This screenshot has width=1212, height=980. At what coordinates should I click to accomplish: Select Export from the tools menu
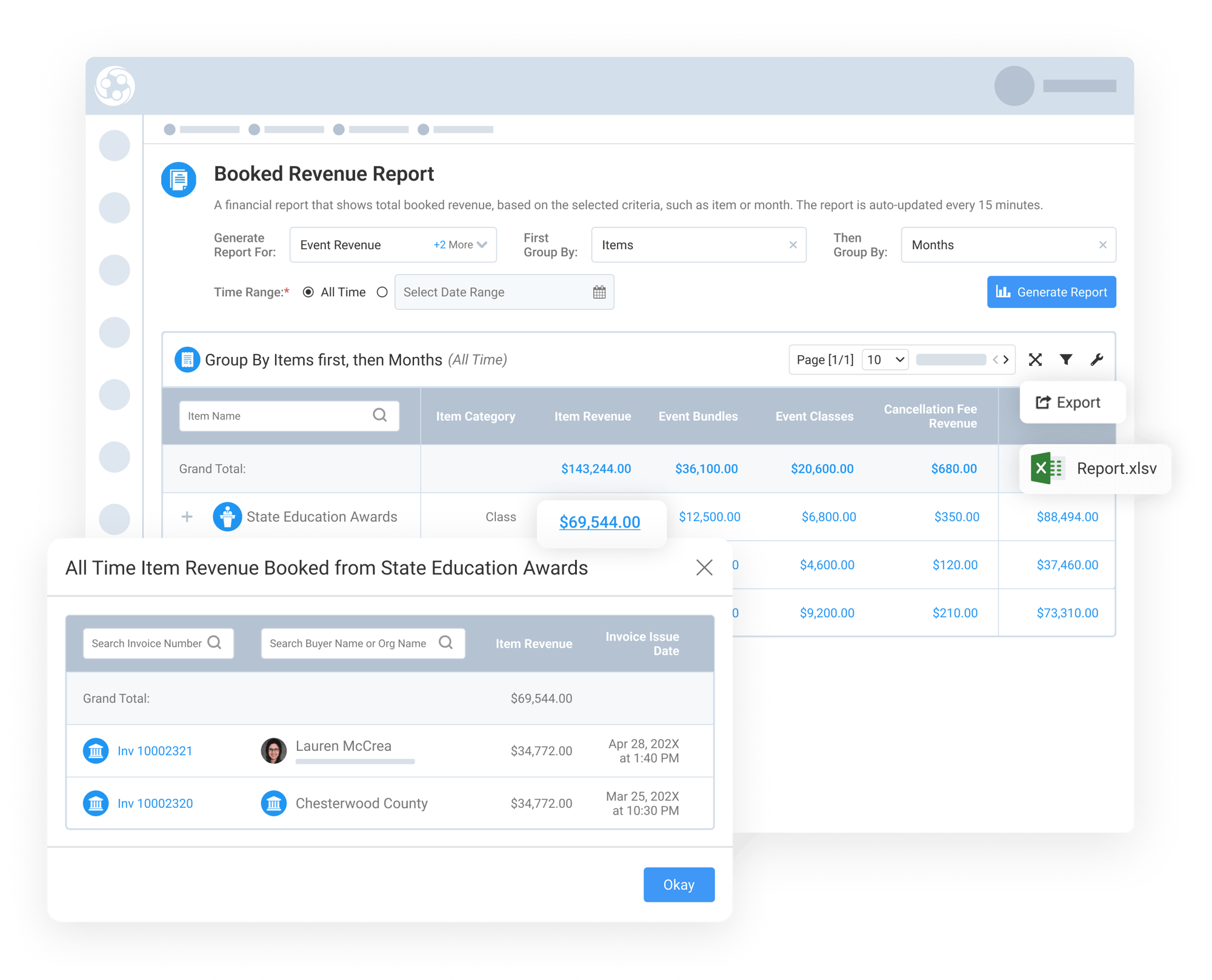pos(1072,402)
